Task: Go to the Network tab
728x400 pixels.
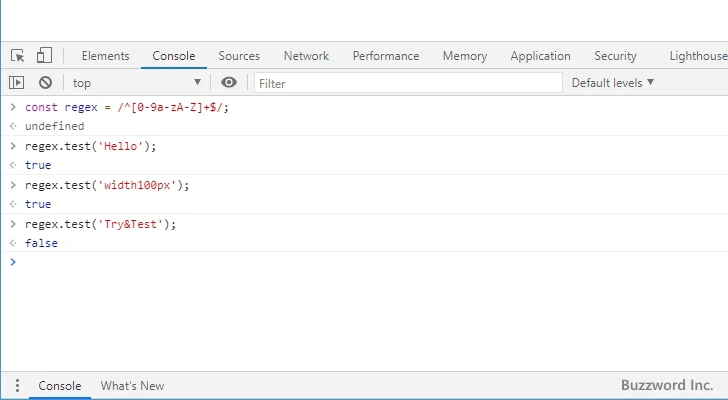Action: pyautogui.click(x=306, y=56)
